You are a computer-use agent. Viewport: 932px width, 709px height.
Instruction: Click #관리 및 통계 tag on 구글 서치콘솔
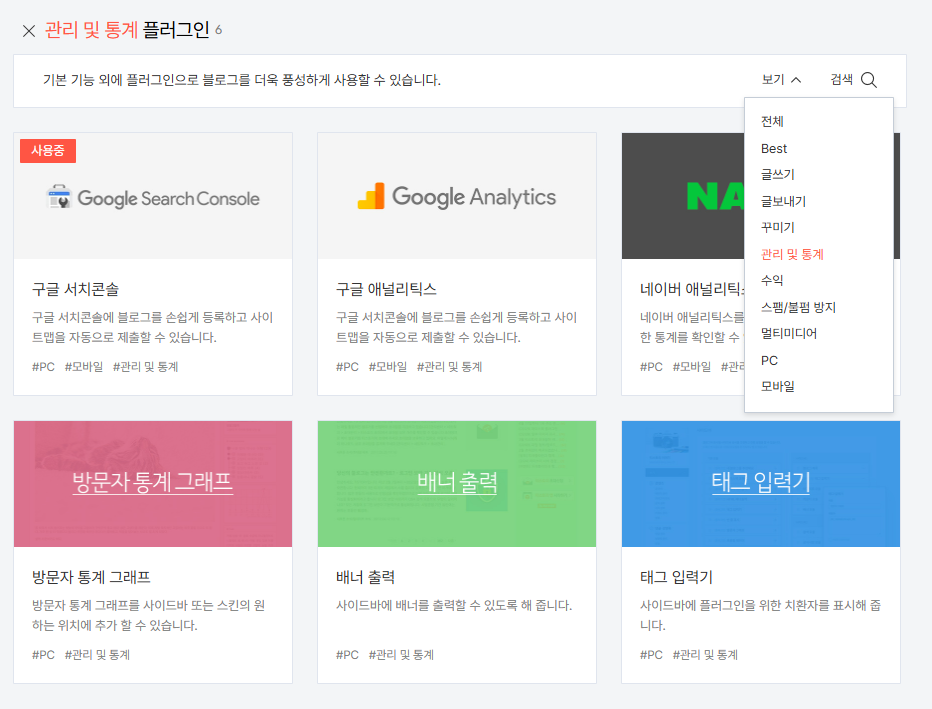pos(146,367)
